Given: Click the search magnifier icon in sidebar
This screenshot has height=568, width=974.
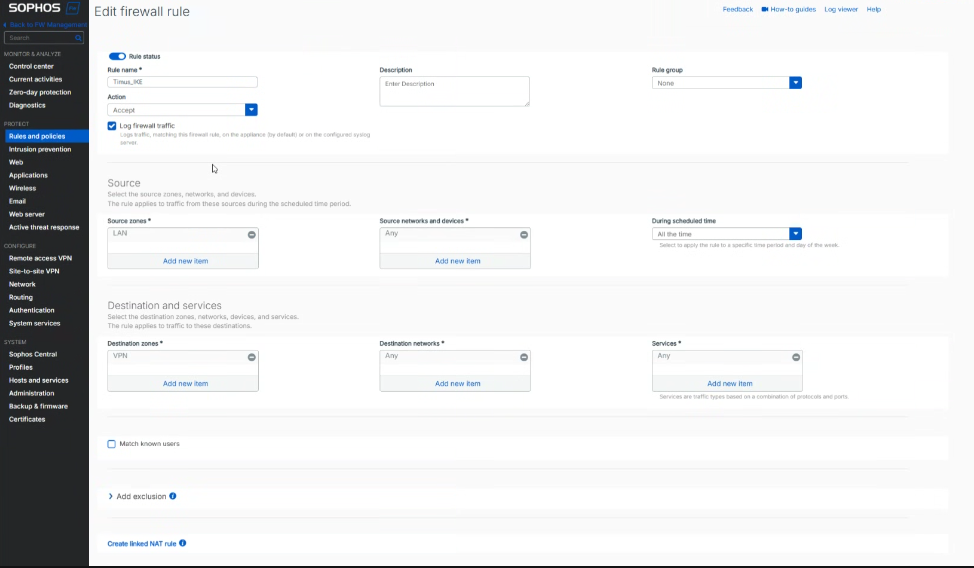Looking at the screenshot, I should coord(78,38).
